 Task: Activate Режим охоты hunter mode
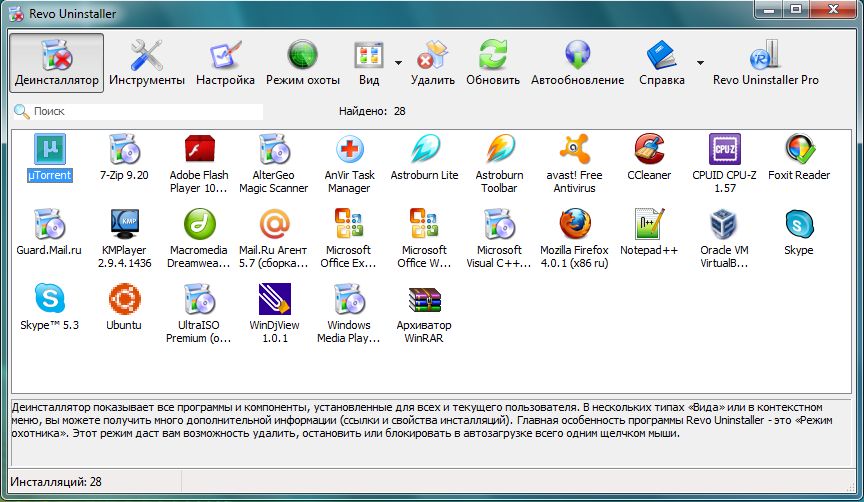303,63
